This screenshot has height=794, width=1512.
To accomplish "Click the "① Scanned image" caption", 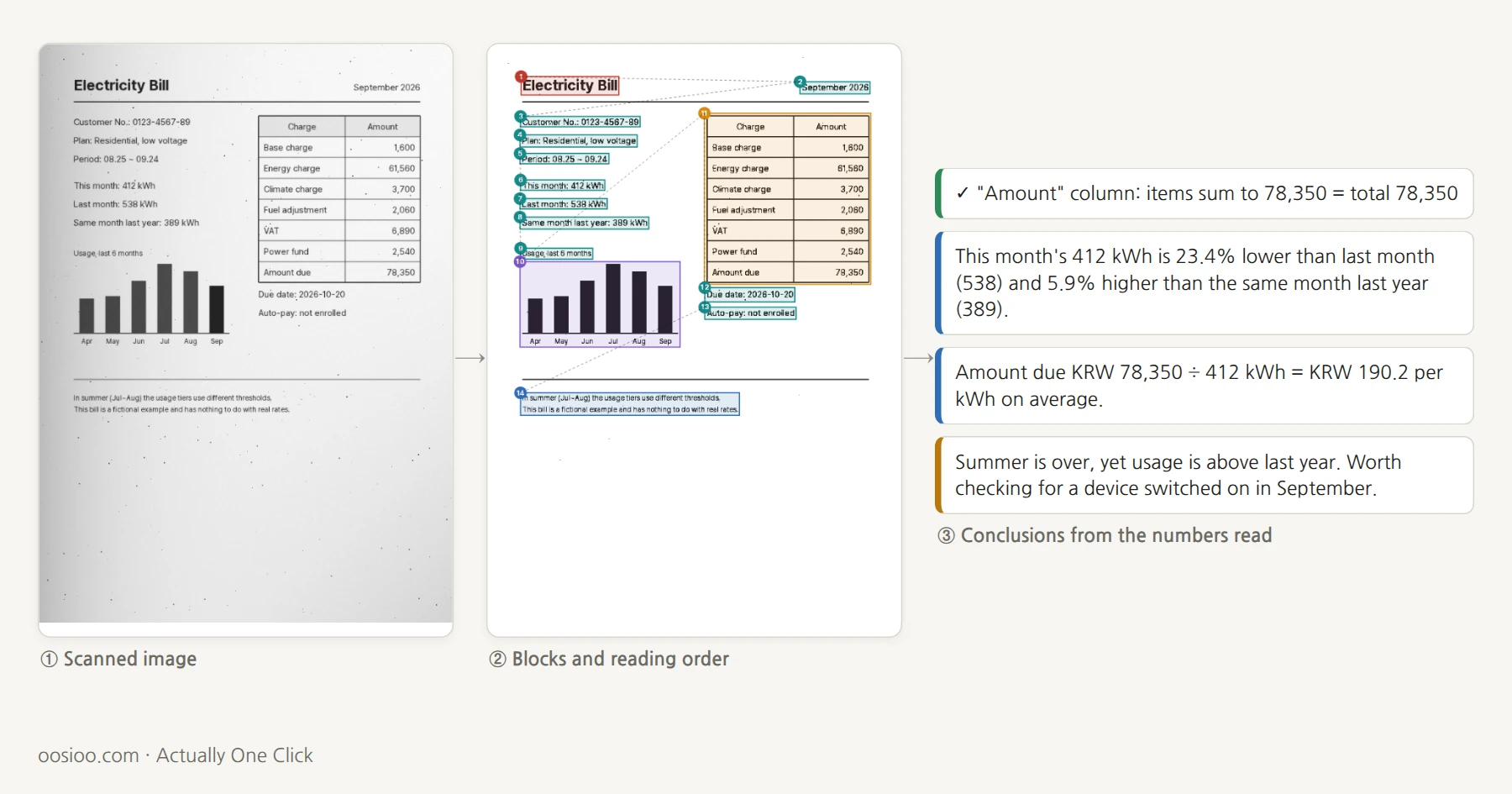I will pyautogui.click(x=118, y=659).
